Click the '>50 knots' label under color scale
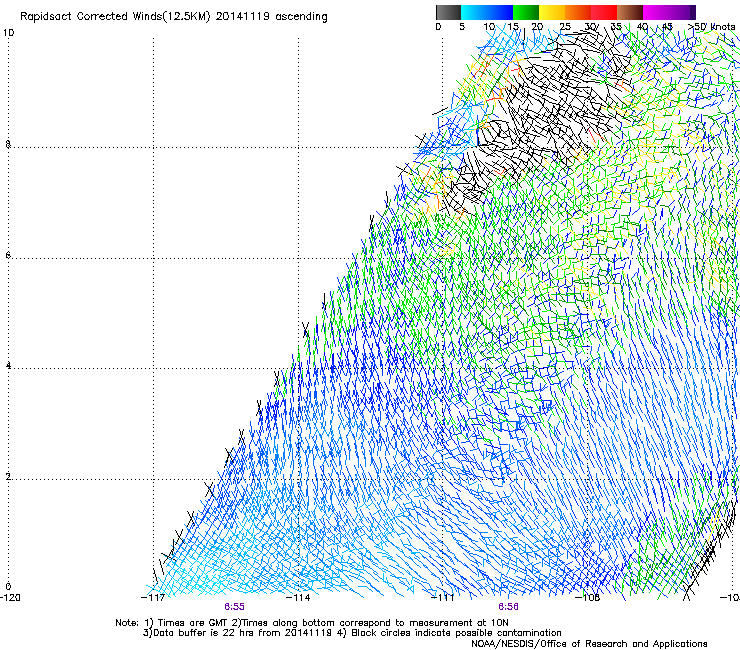 (x=711, y=26)
